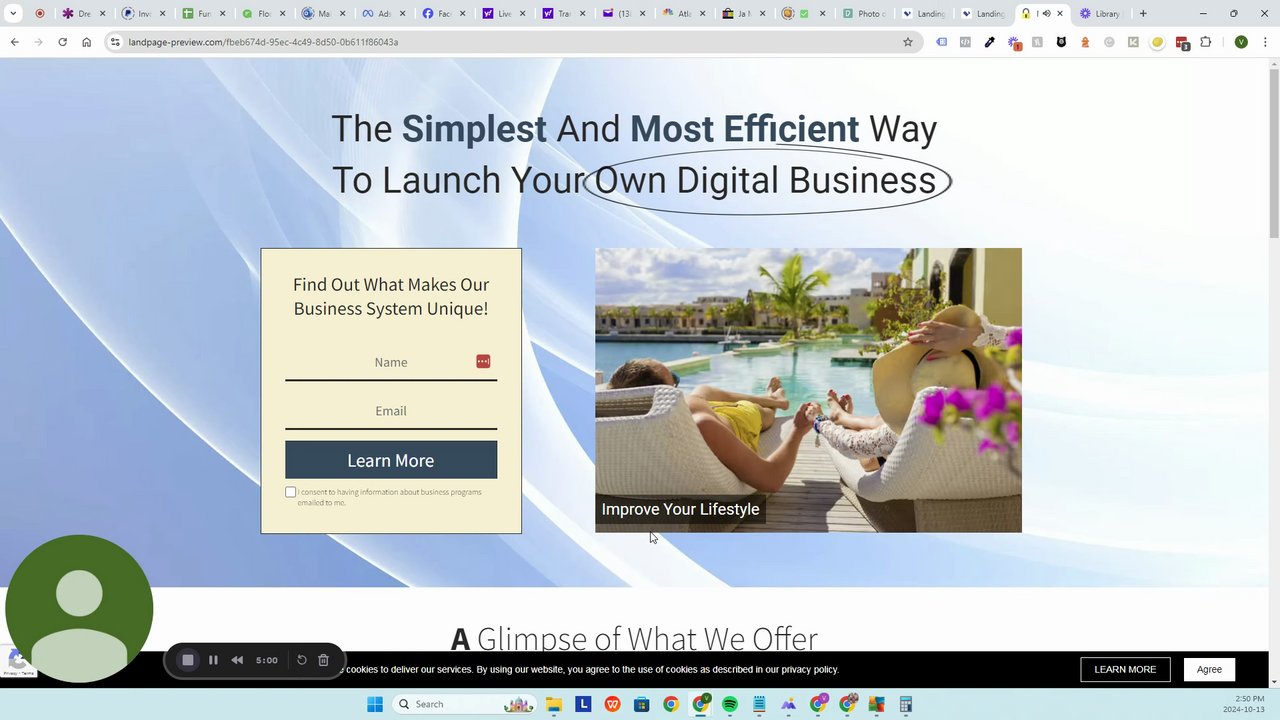
Task: Switch to the Flow tab
Action: (264, 13)
